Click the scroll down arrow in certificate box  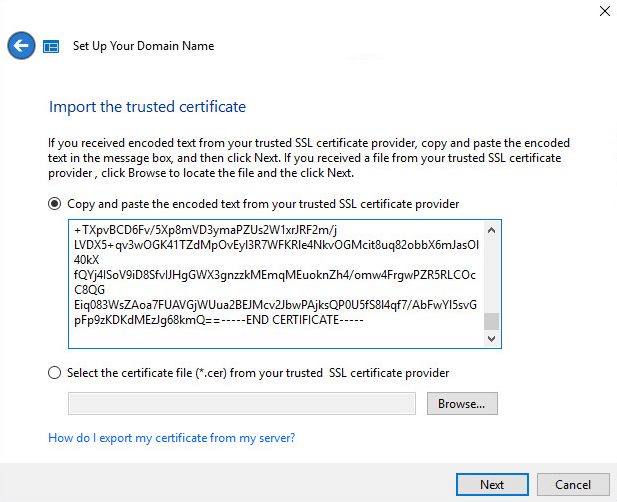[490, 340]
